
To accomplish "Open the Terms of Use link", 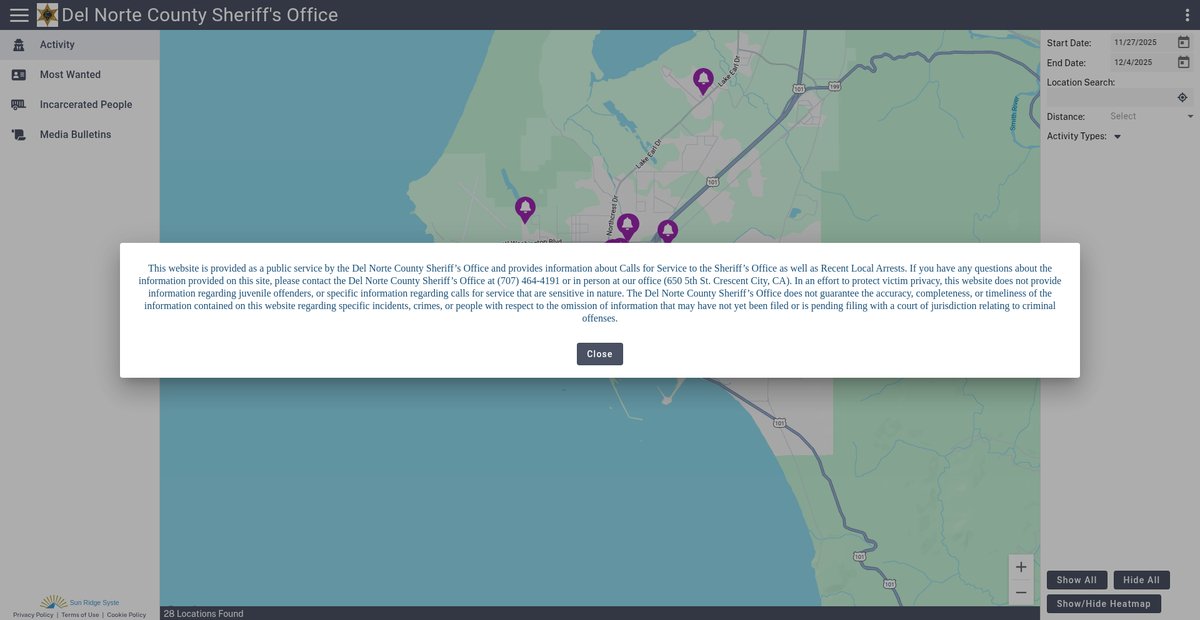I will pyautogui.click(x=80, y=615).
